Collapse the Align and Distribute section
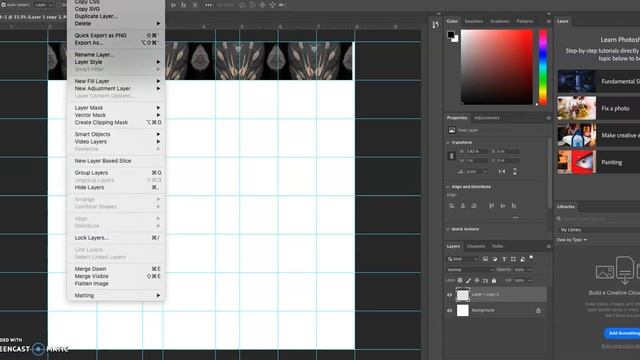The width and height of the screenshot is (640, 360). point(448,187)
